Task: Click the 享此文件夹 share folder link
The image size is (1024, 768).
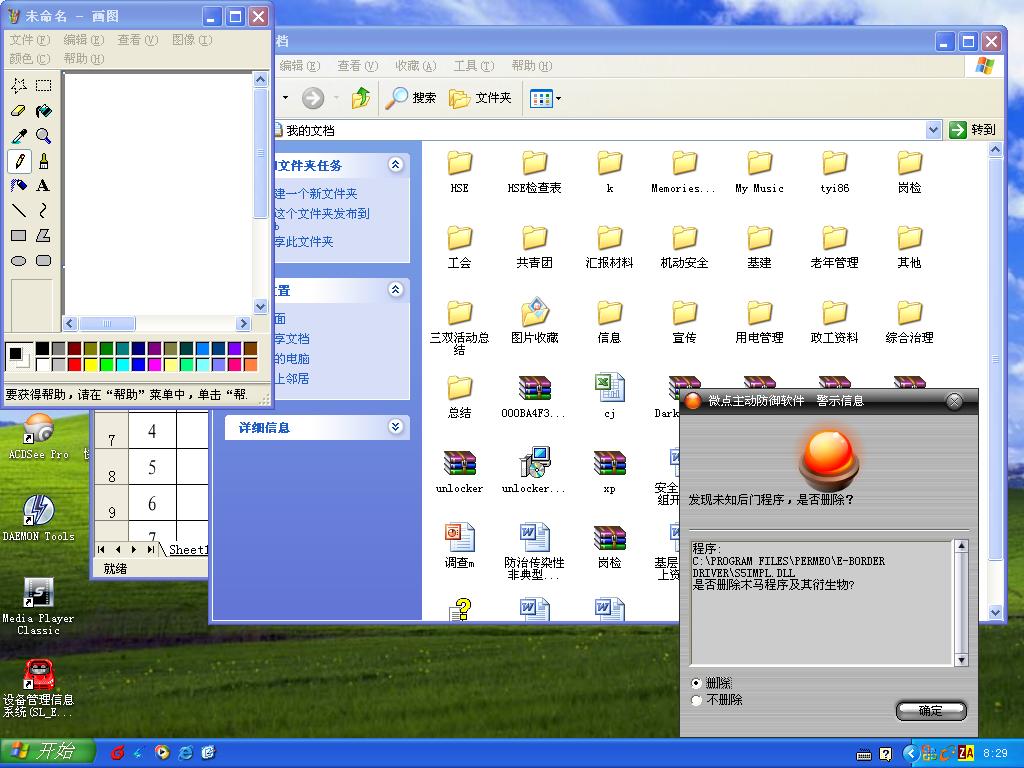Action: pos(304,242)
